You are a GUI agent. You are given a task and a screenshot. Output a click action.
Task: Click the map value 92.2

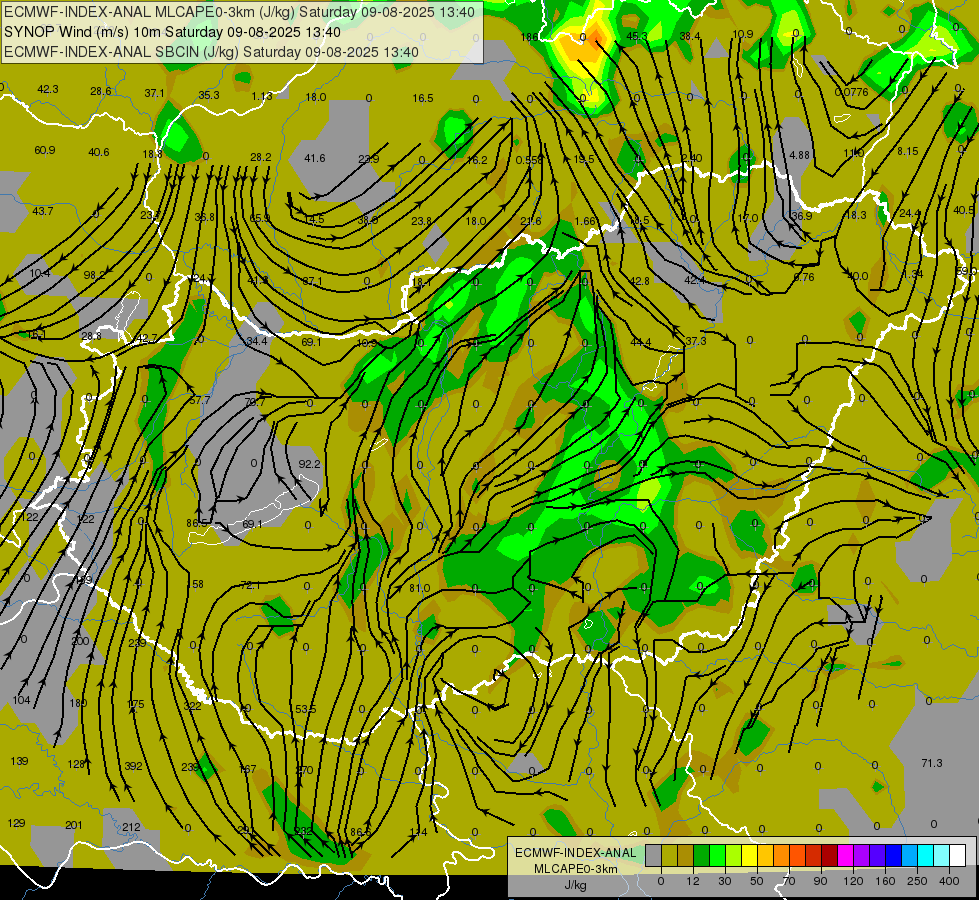pyautogui.click(x=310, y=464)
